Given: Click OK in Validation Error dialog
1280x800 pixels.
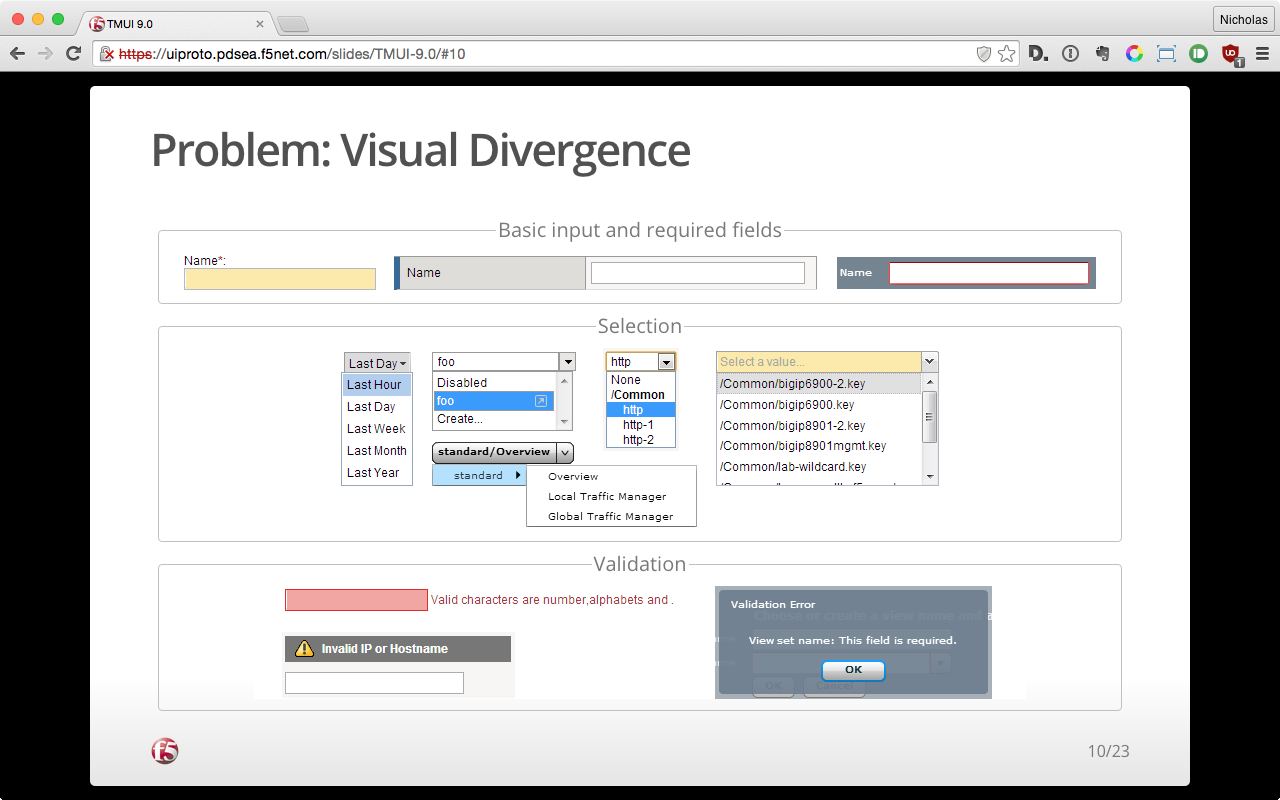Looking at the screenshot, I should (853, 670).
